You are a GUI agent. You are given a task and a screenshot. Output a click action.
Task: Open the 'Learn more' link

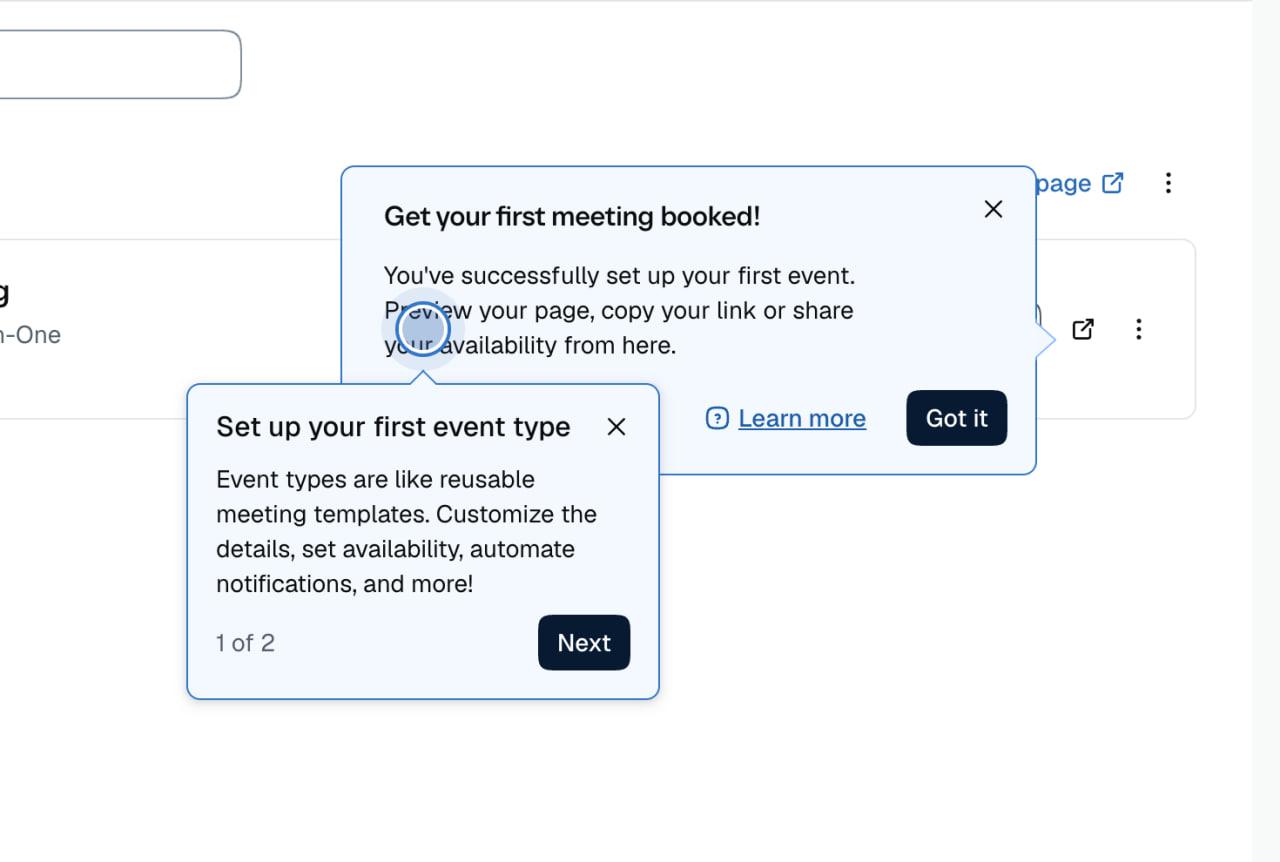pos(802,418)
